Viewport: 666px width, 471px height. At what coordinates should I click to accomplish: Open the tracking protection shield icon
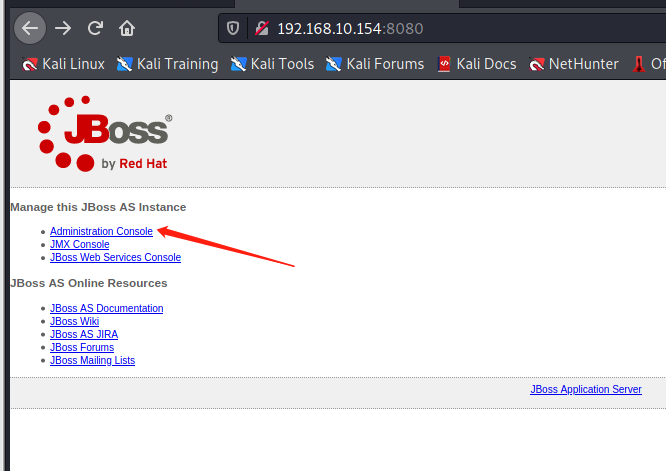pos(233,28)
